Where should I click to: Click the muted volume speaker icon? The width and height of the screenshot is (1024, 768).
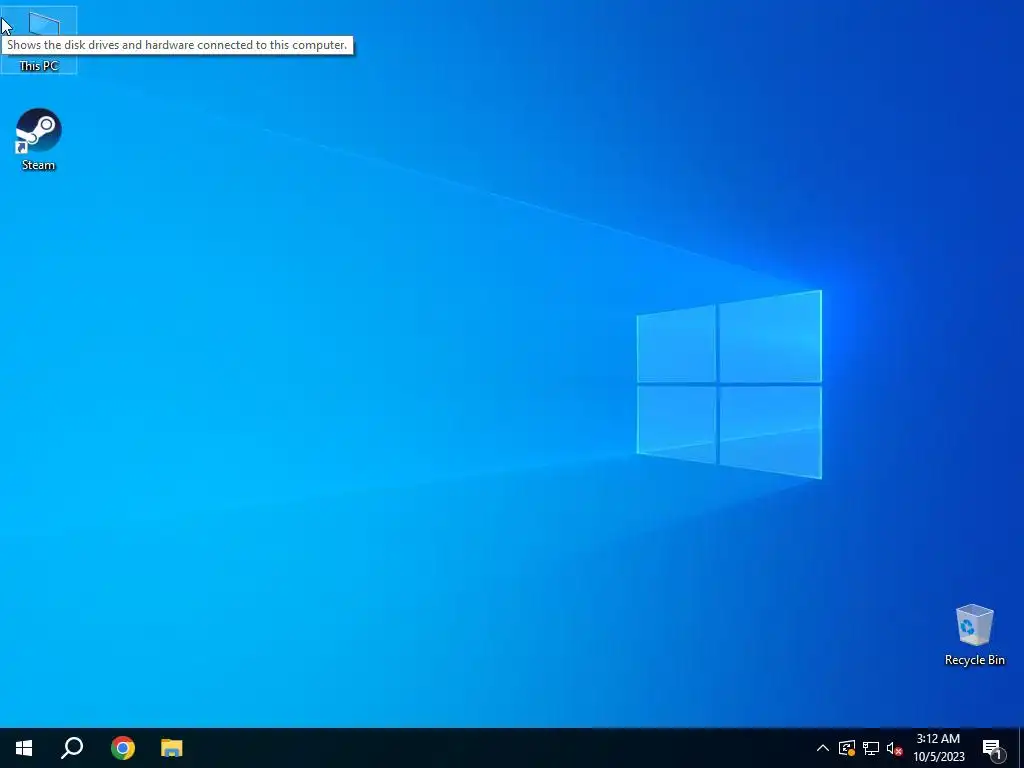894,748
